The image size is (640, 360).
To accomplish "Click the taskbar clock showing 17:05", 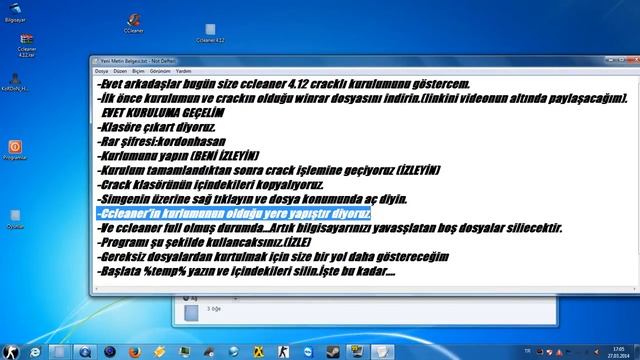I will coord(618,352).
